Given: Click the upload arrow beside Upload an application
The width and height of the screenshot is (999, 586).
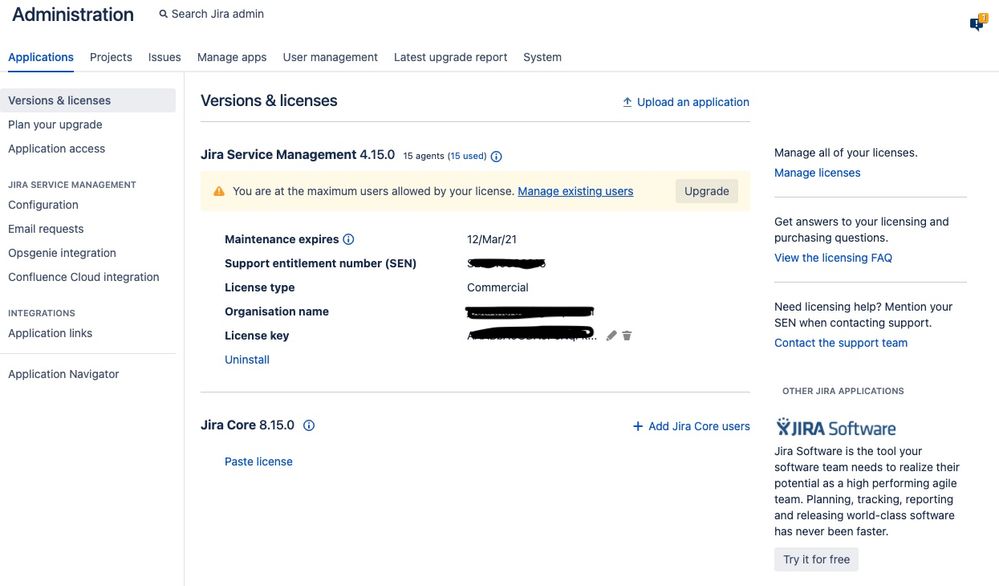Looking at the screenshot, I should (626, 101).
